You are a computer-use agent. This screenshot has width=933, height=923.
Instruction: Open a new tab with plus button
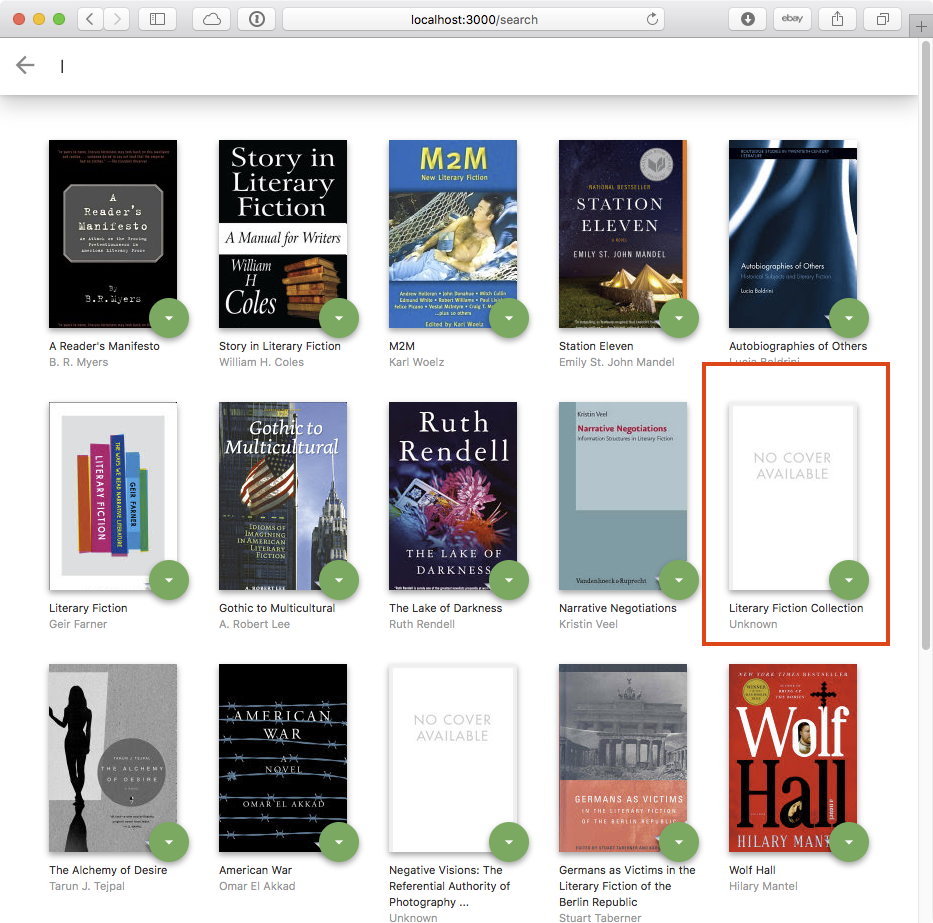click(x=921, y=26)
